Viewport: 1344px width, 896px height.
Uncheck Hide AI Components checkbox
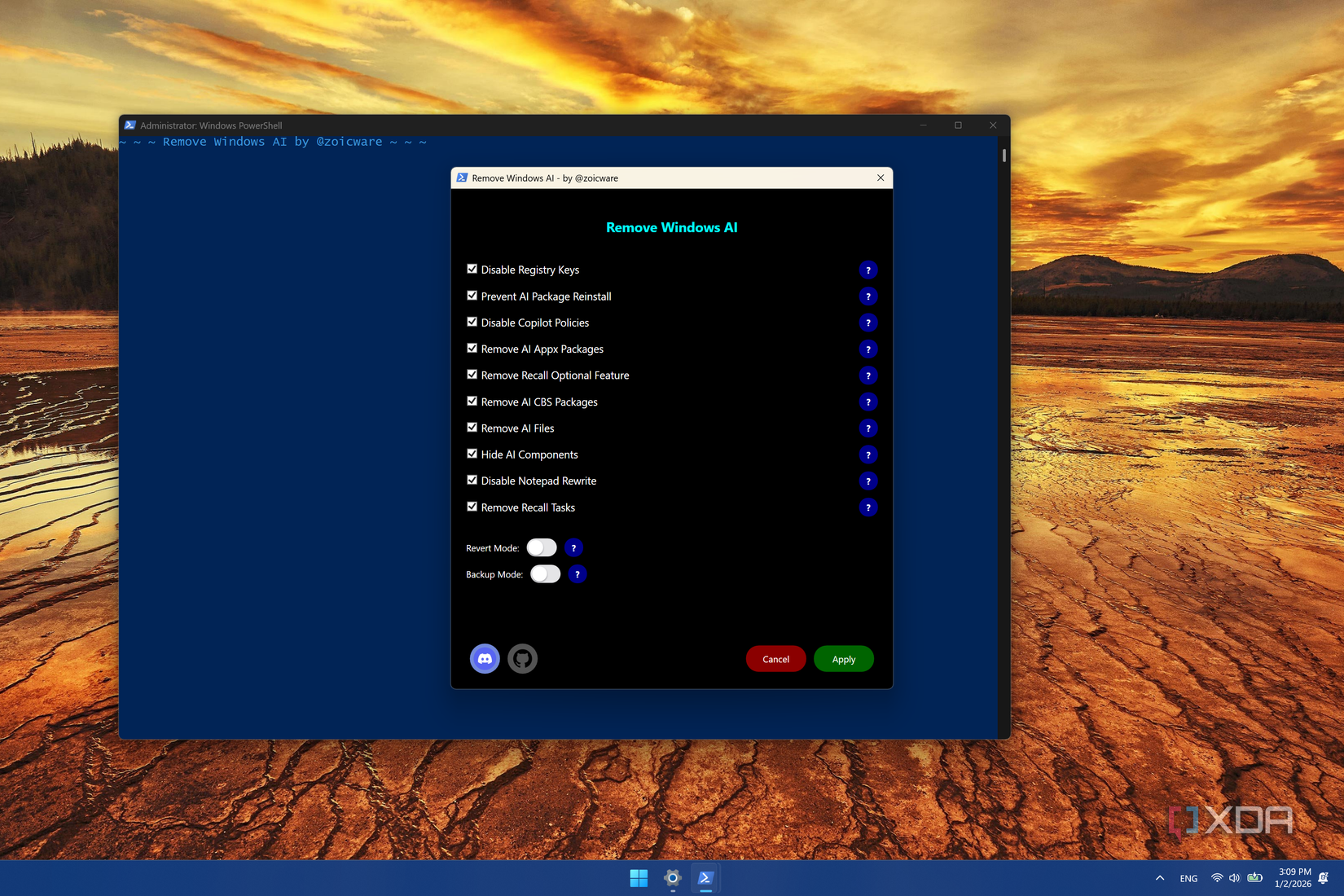[x=472, y=454]
